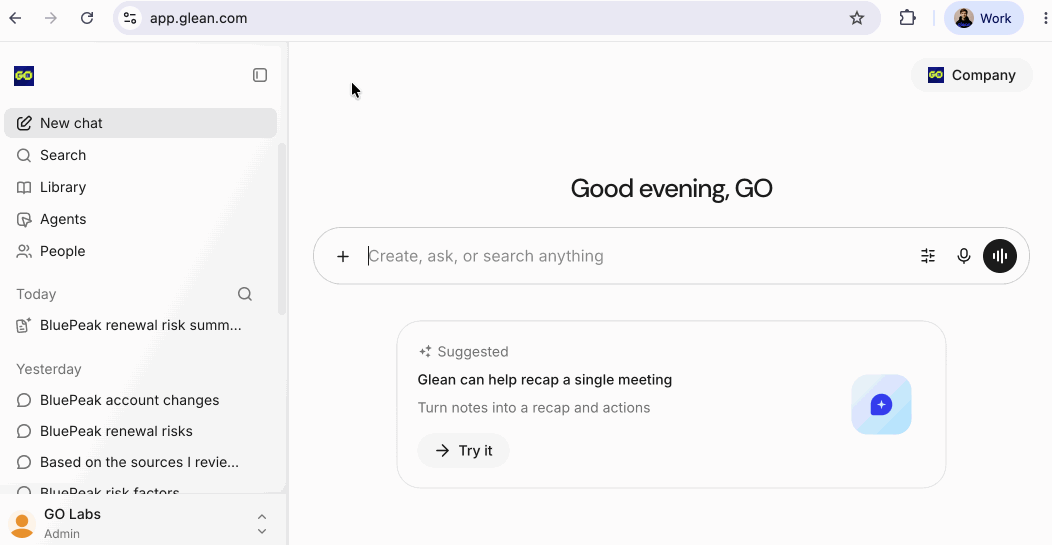Open Search from the sidebar

coord(140,155)
